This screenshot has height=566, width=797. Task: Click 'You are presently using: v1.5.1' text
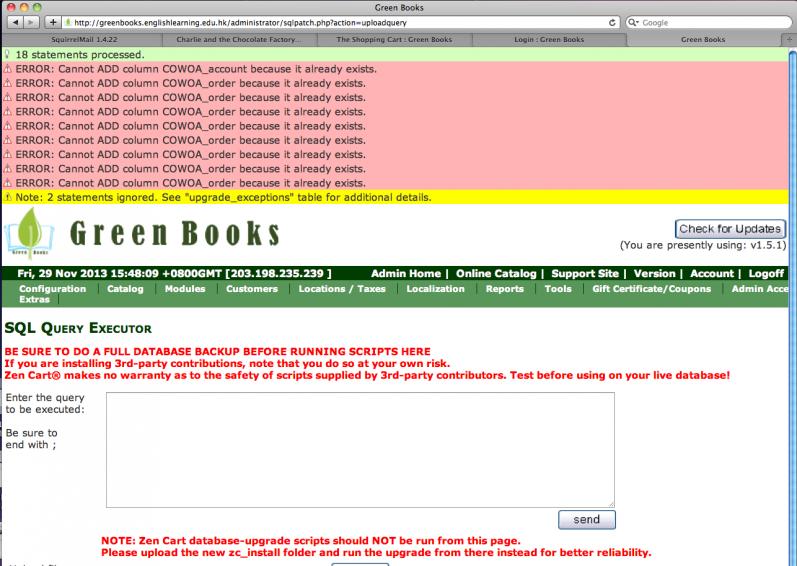(703, 245)
